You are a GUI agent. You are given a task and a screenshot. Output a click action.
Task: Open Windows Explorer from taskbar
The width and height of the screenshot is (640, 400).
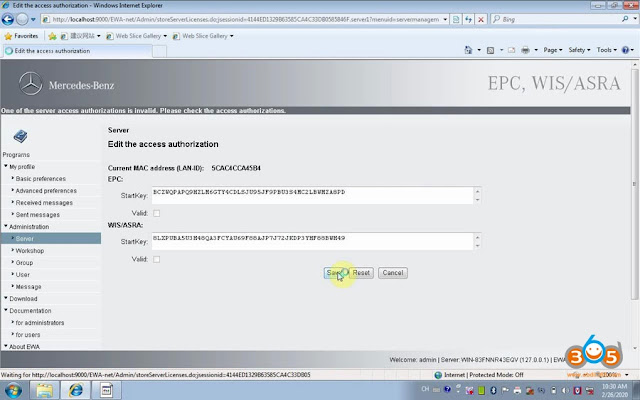pos(44,390)
